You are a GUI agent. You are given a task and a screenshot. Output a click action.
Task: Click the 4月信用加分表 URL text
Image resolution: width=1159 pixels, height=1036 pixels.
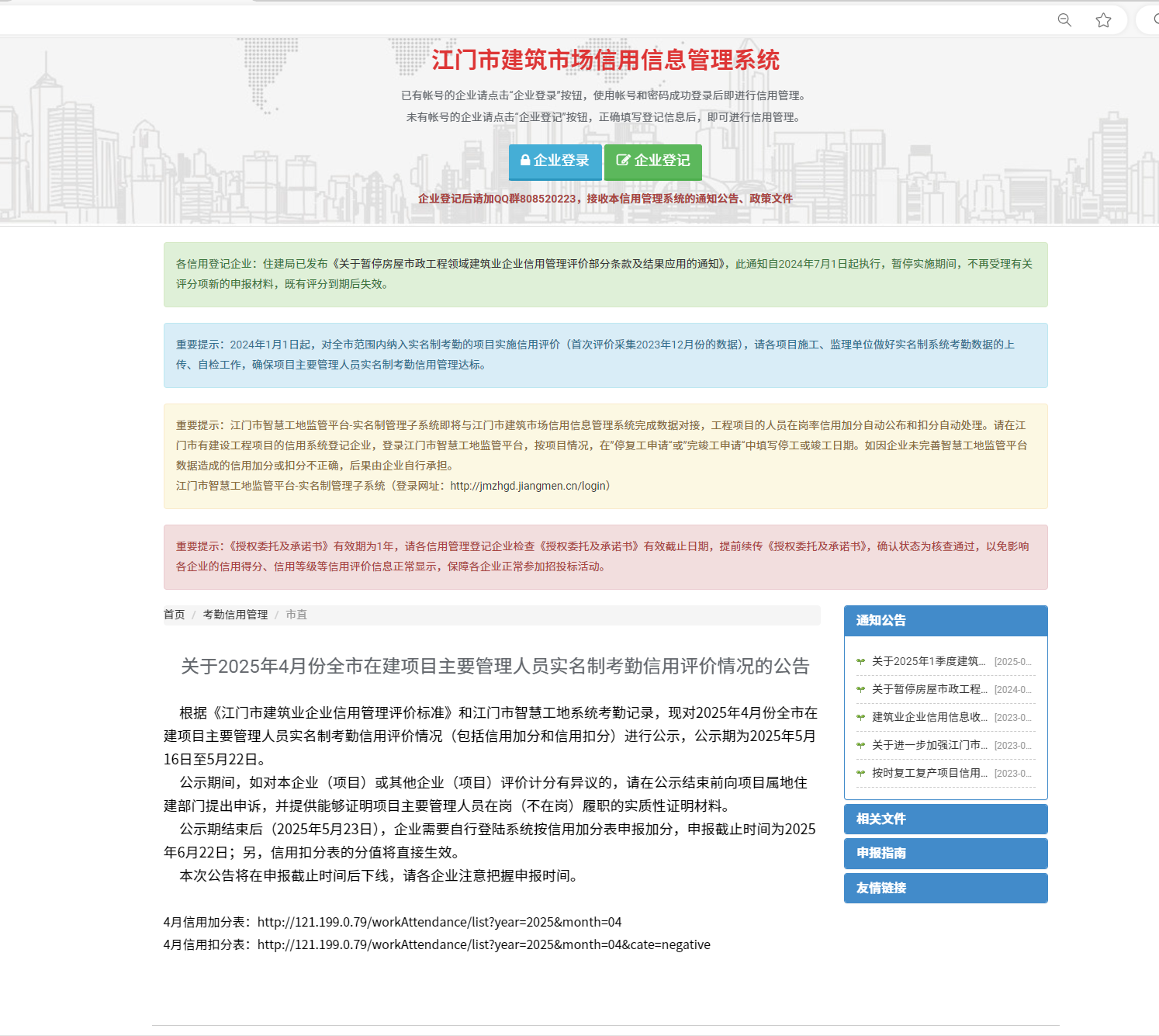tap(439, 922)
